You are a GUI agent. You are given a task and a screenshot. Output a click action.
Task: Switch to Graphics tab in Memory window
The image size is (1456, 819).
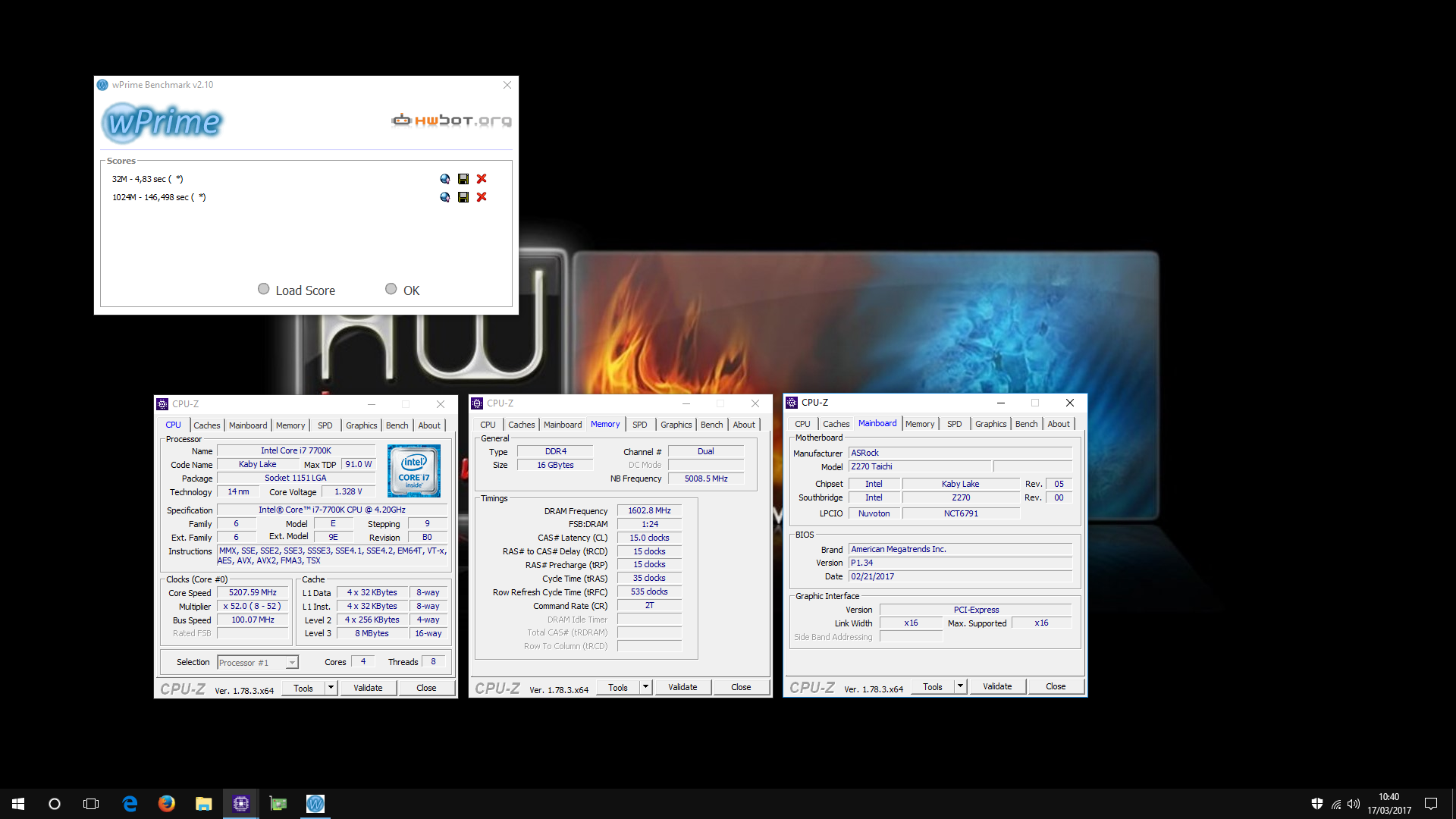[x=676, y=425]
